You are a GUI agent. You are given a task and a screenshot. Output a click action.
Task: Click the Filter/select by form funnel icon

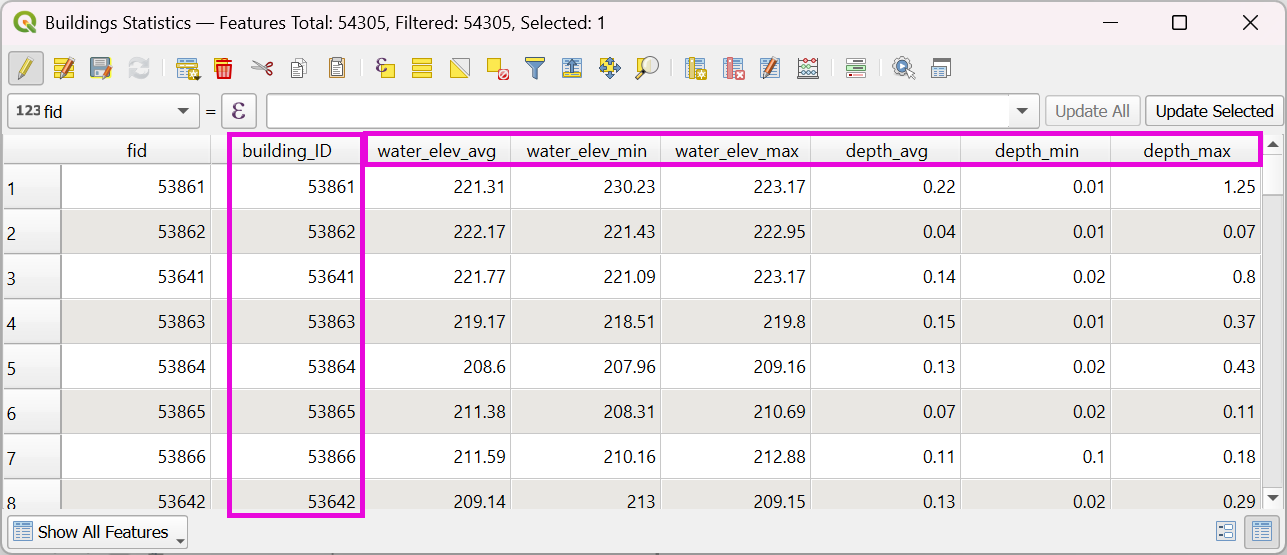(535, 68)
